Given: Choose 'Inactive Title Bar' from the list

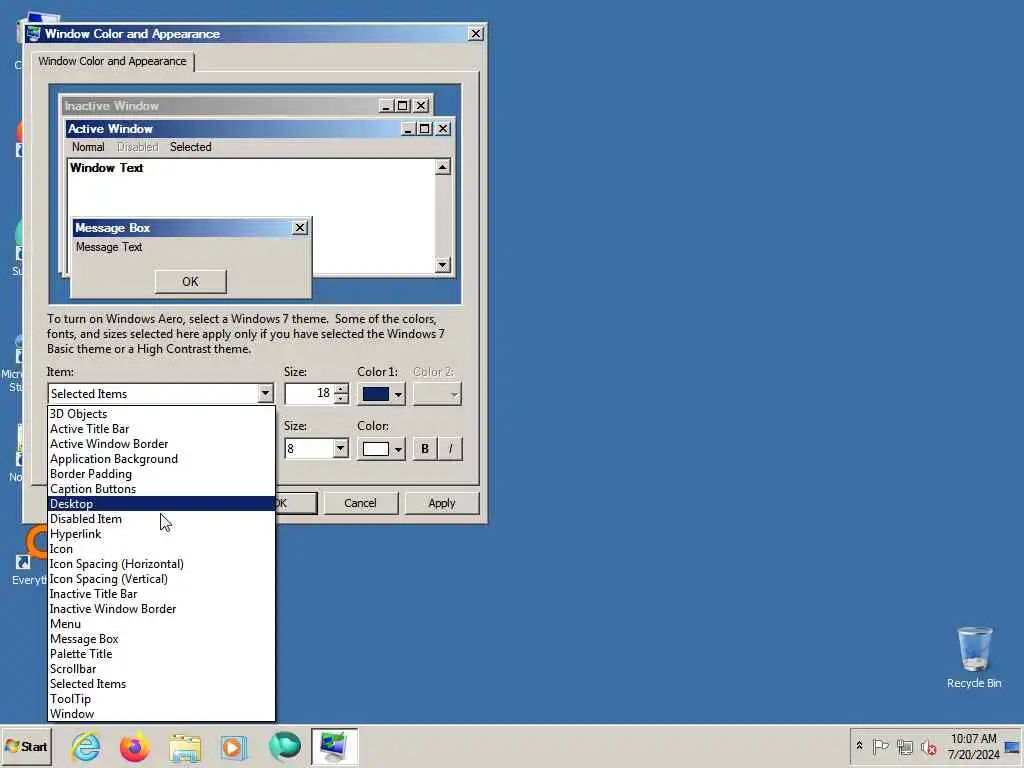Looking at the screenshot, I should pos(161,594).
